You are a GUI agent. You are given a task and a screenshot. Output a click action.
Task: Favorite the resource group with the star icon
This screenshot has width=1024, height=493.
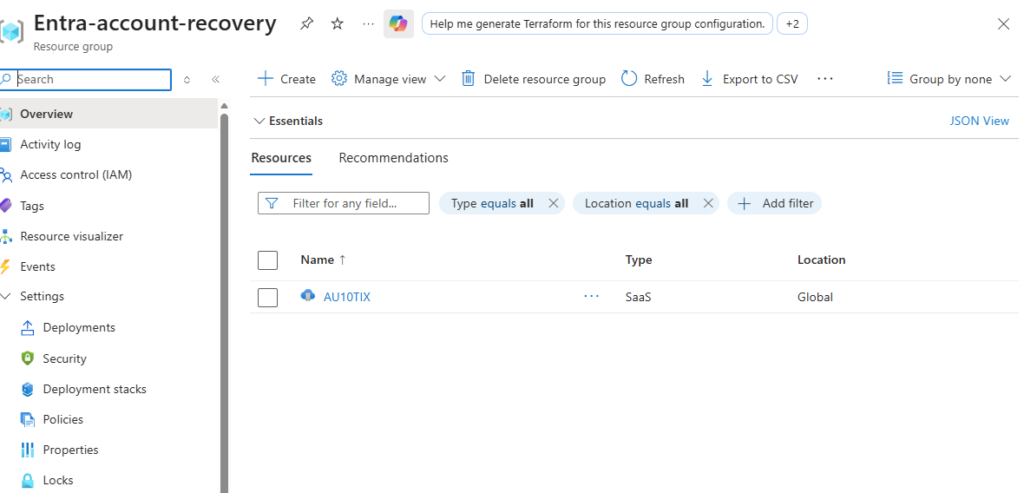[337, 24]
